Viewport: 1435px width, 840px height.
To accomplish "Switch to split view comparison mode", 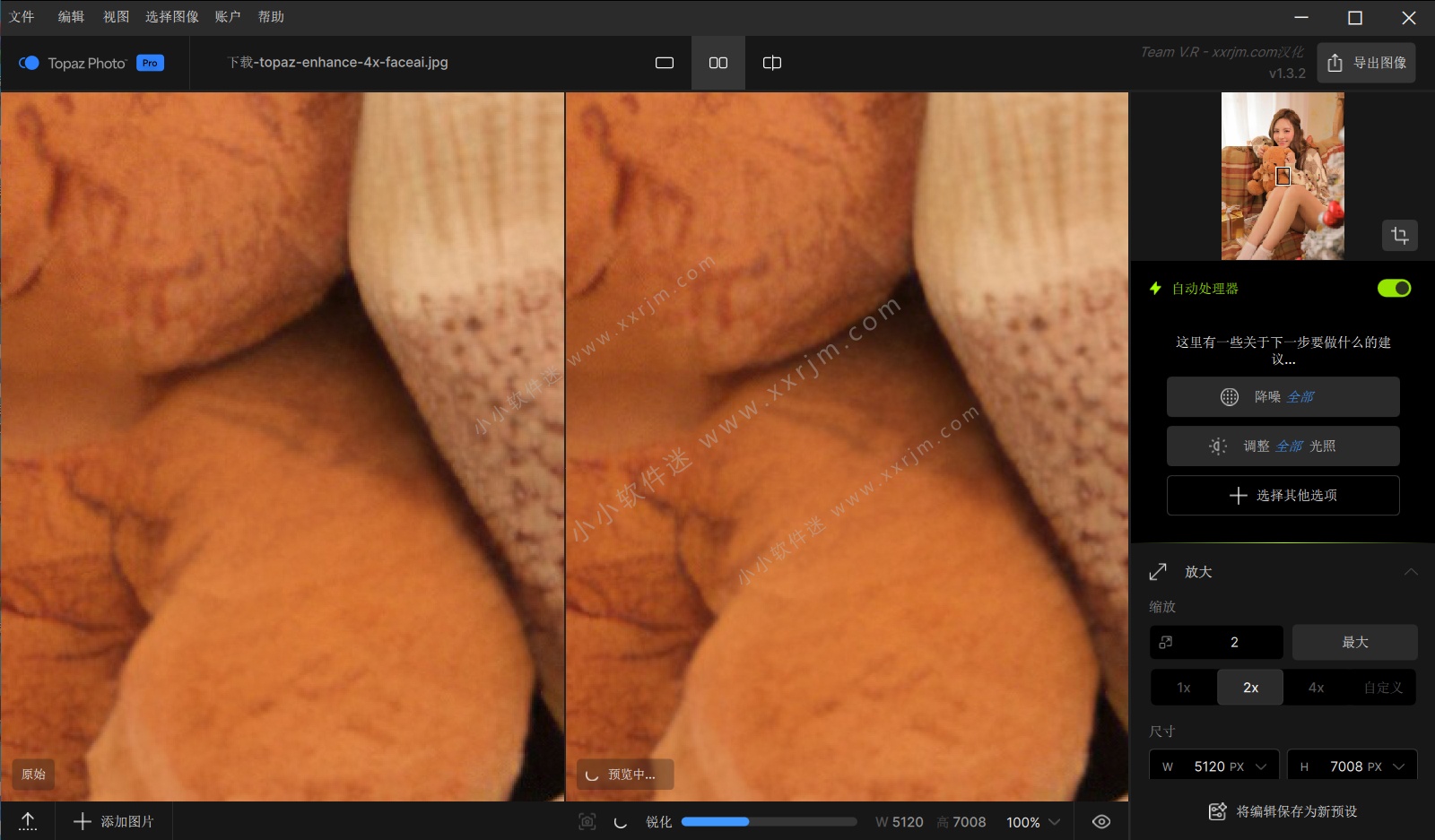I will point(771,63).
